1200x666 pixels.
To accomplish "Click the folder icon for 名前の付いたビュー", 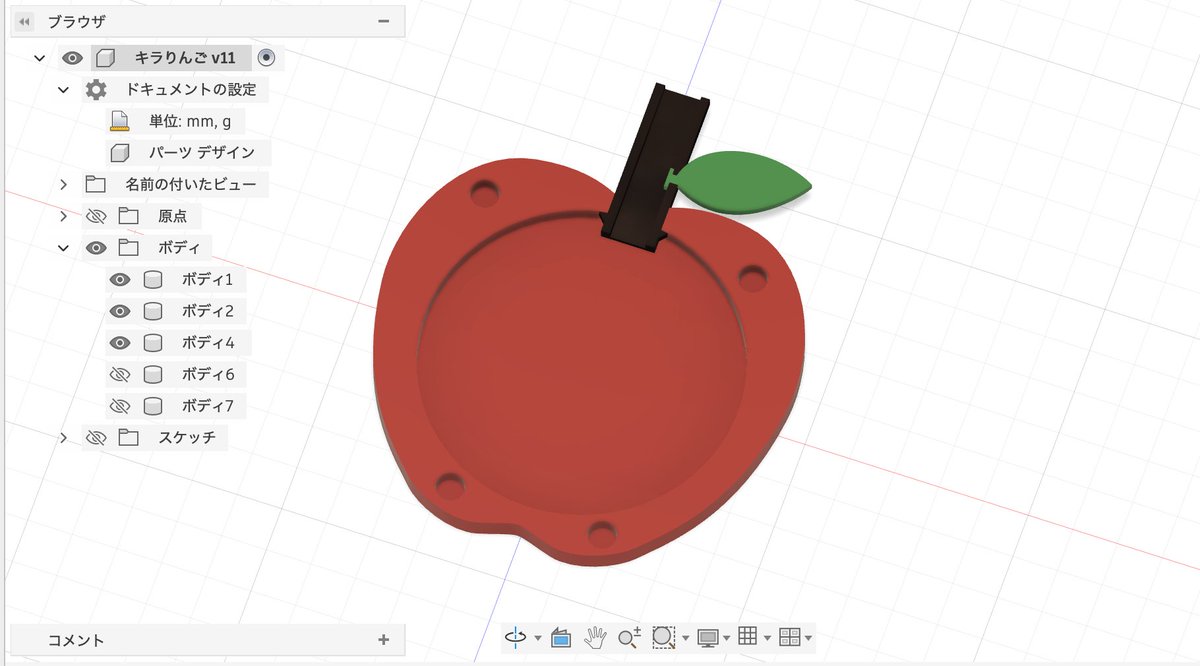I will click(x=95, y=184).
